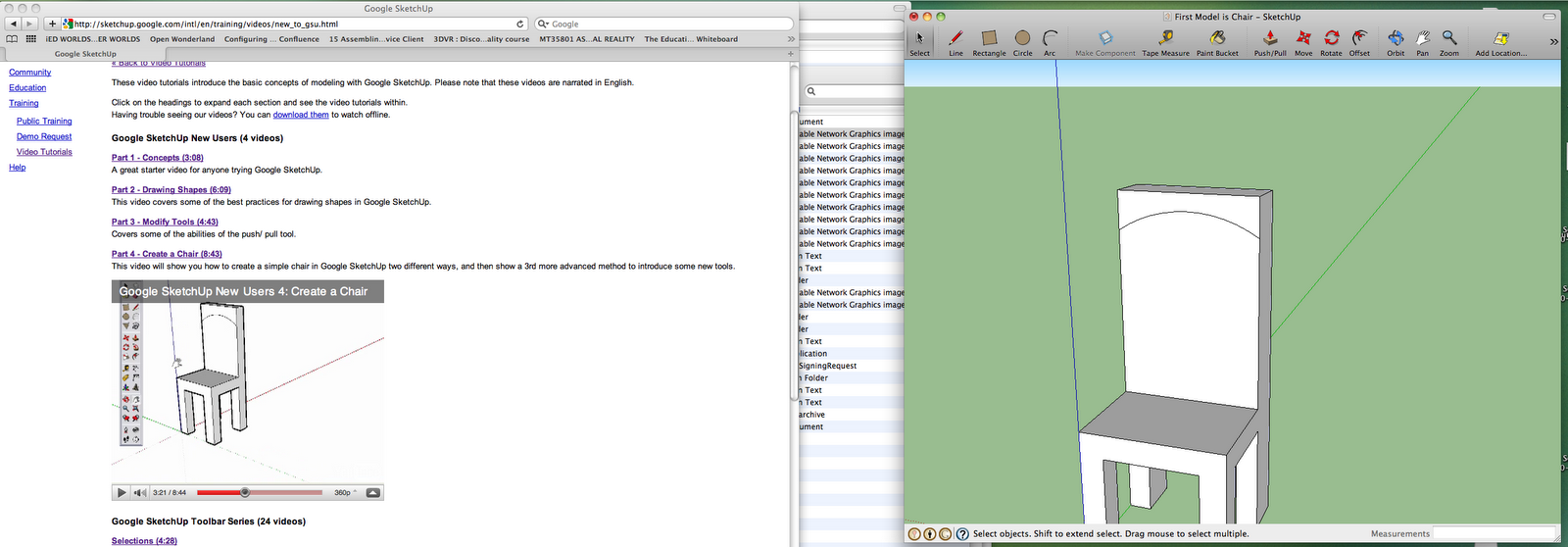
Task: Expand 'Part 3 - Modify Tools (4:43)' heading
Action: (x=165, y=223)
